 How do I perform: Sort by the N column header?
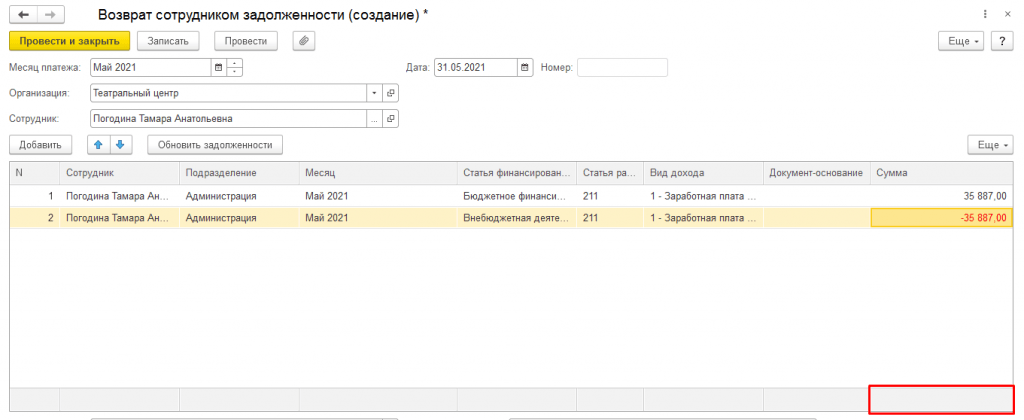pos(35,173)
